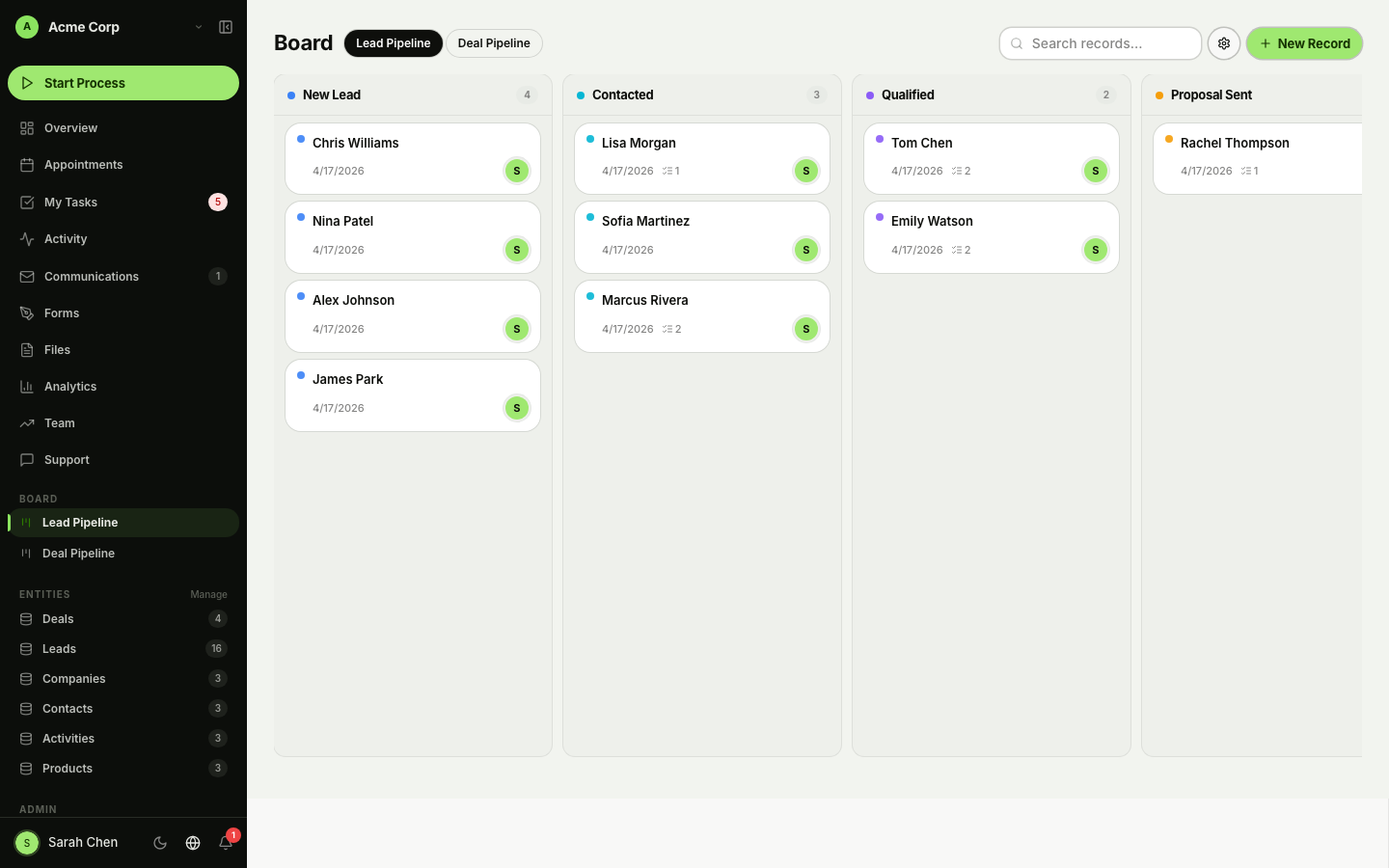Image resolution: width=1389 pixels, height=868 pixels.
Task: Click the Forms sidebar icon
Action: point(27,312)
